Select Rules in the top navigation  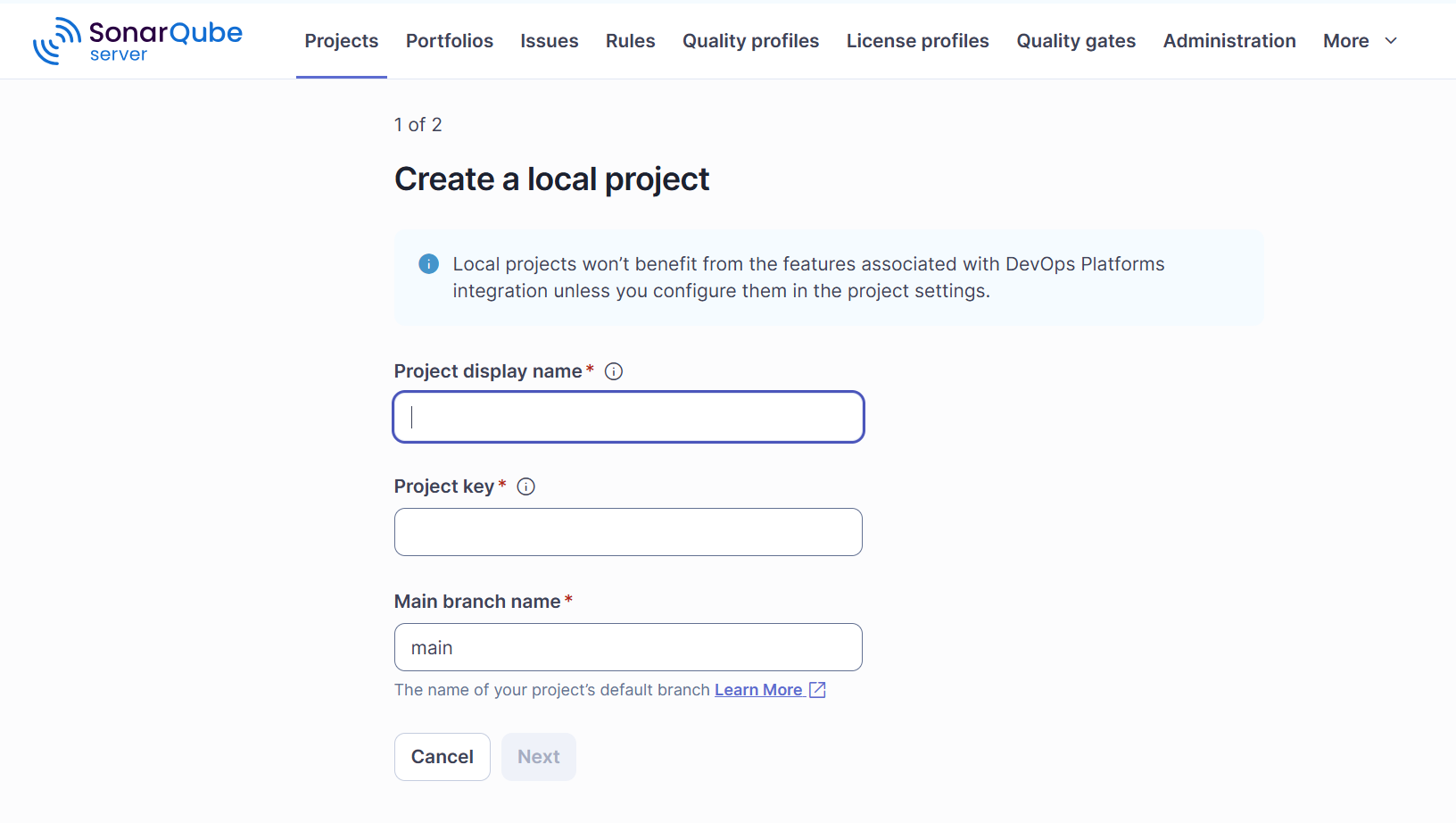click(631, 41)
